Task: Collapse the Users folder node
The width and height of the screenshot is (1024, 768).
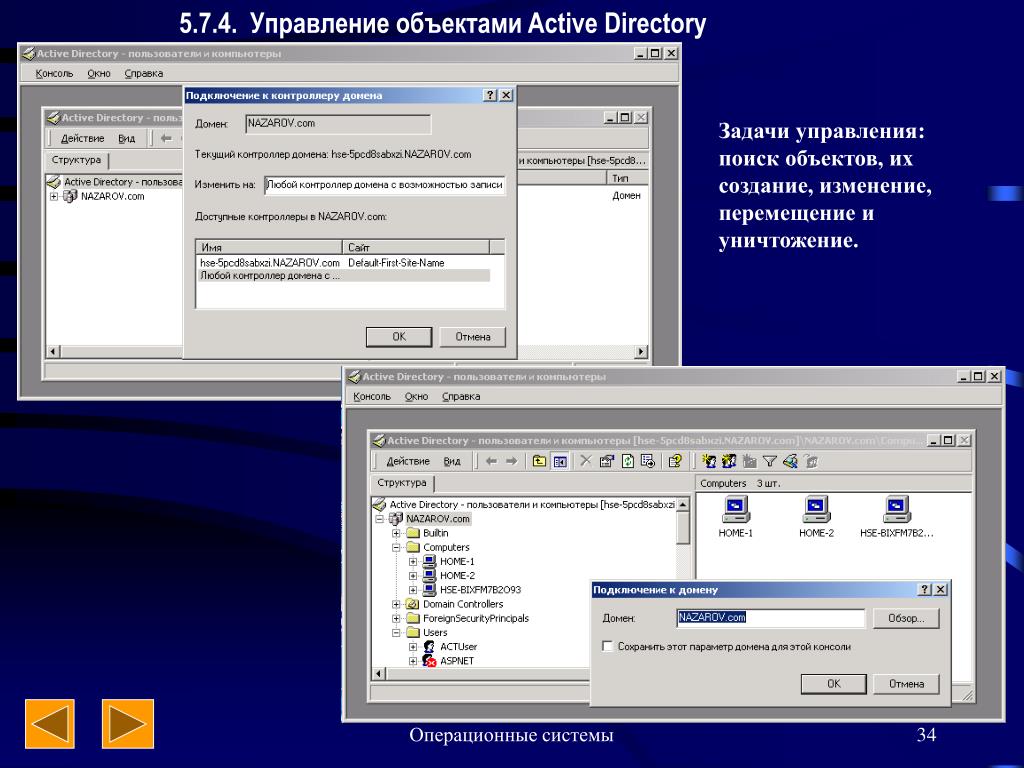Action: tap(396, 632)
